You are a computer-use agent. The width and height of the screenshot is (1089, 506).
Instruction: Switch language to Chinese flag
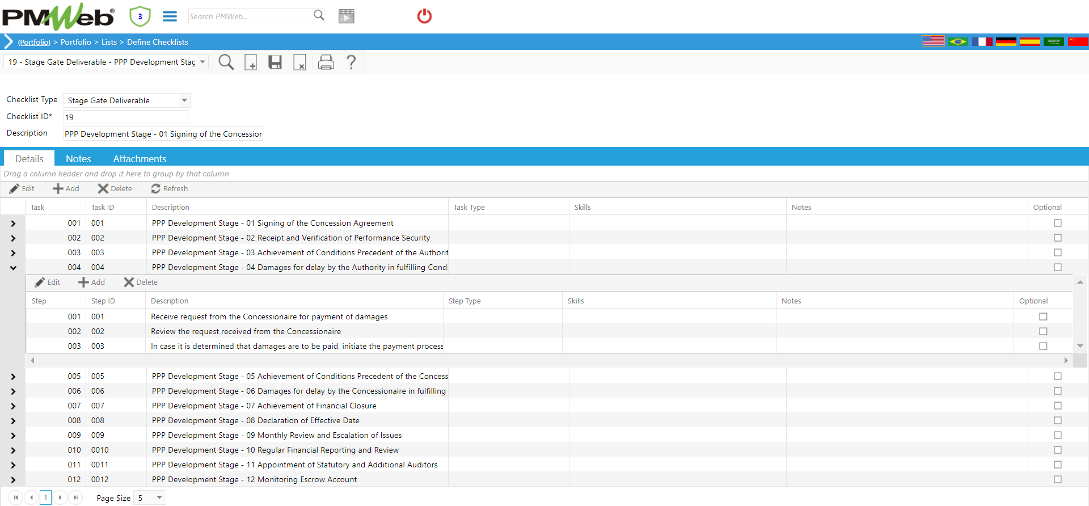tap(1078, 42)
